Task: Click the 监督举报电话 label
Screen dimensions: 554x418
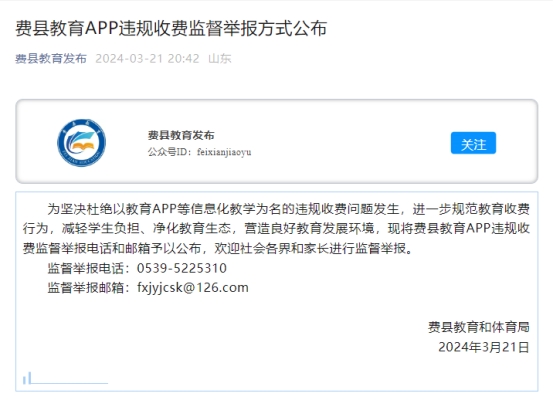Action: point(86,268)
